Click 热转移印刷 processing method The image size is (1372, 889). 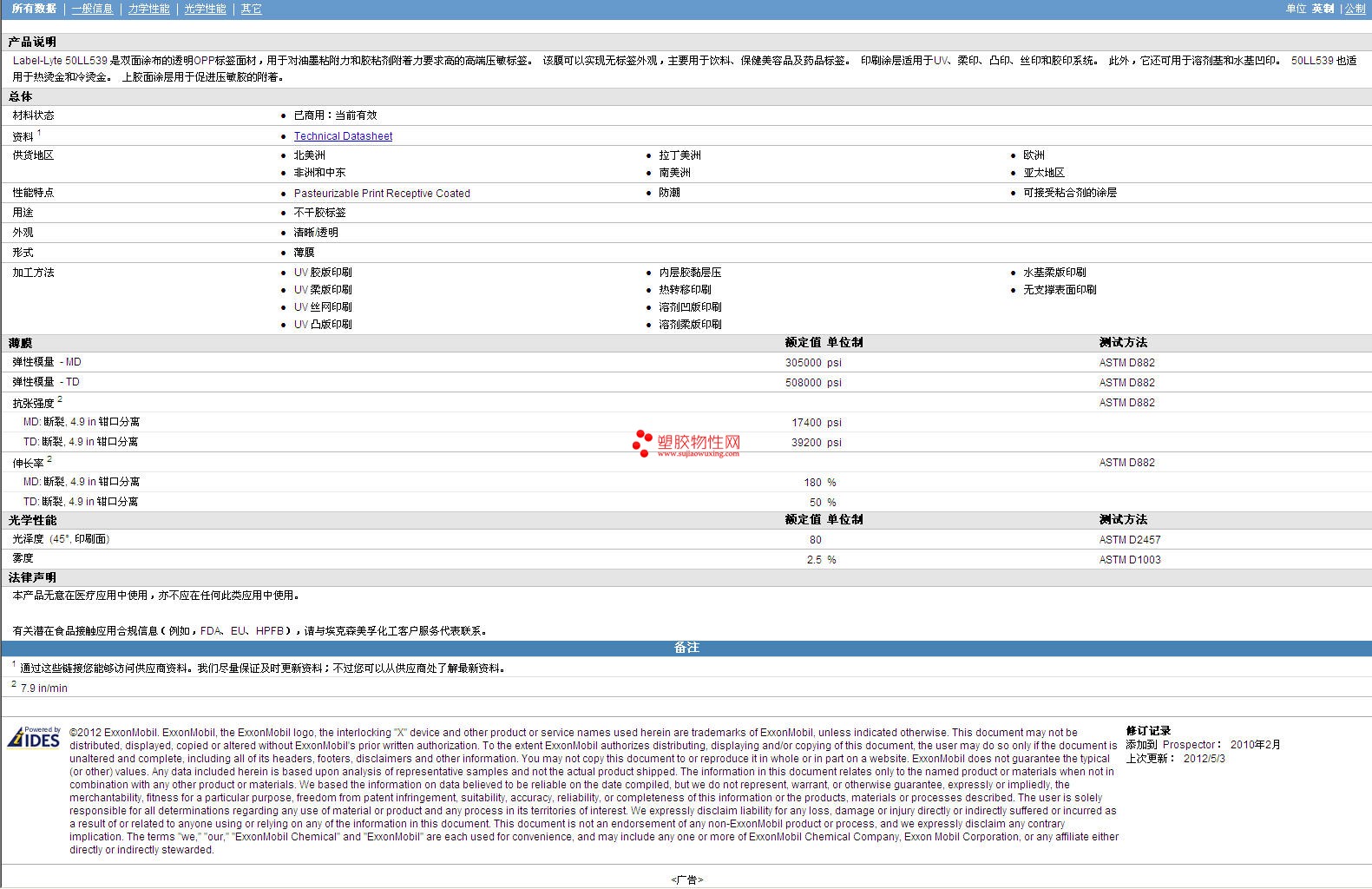pyautogui.click(x=685, y=290)
